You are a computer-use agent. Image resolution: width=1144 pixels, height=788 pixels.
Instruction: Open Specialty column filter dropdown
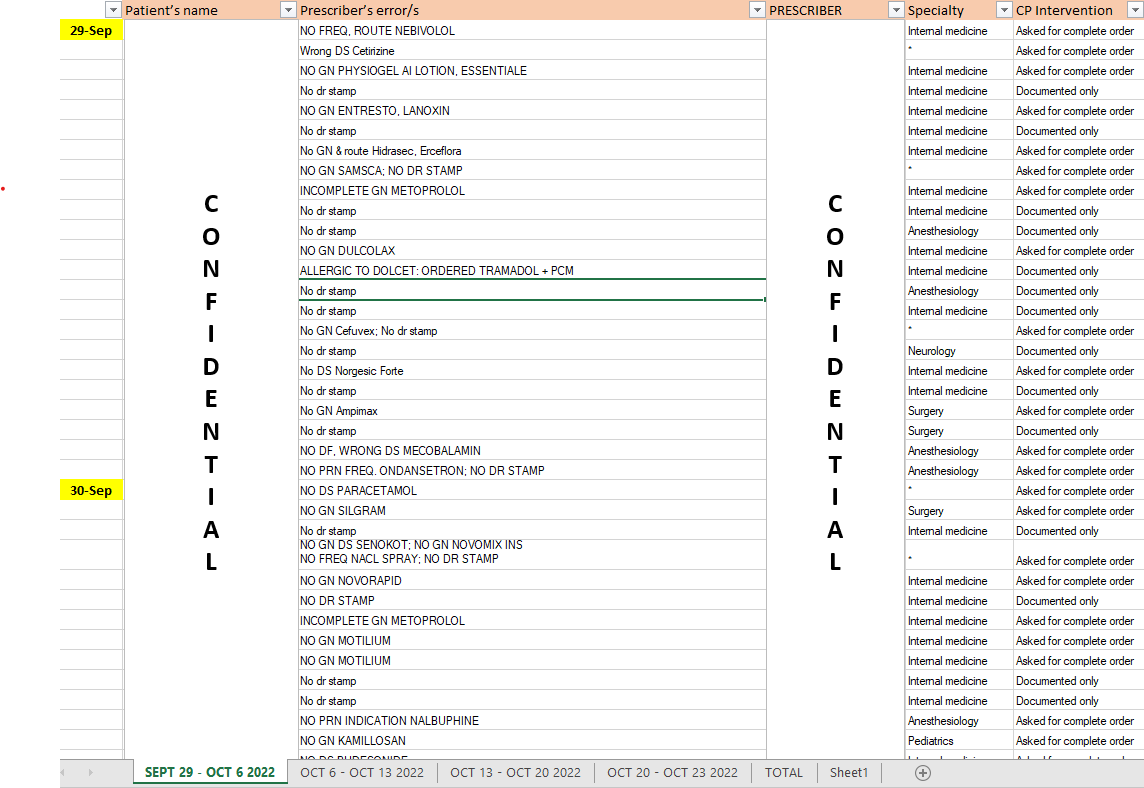pos(1005,10)
